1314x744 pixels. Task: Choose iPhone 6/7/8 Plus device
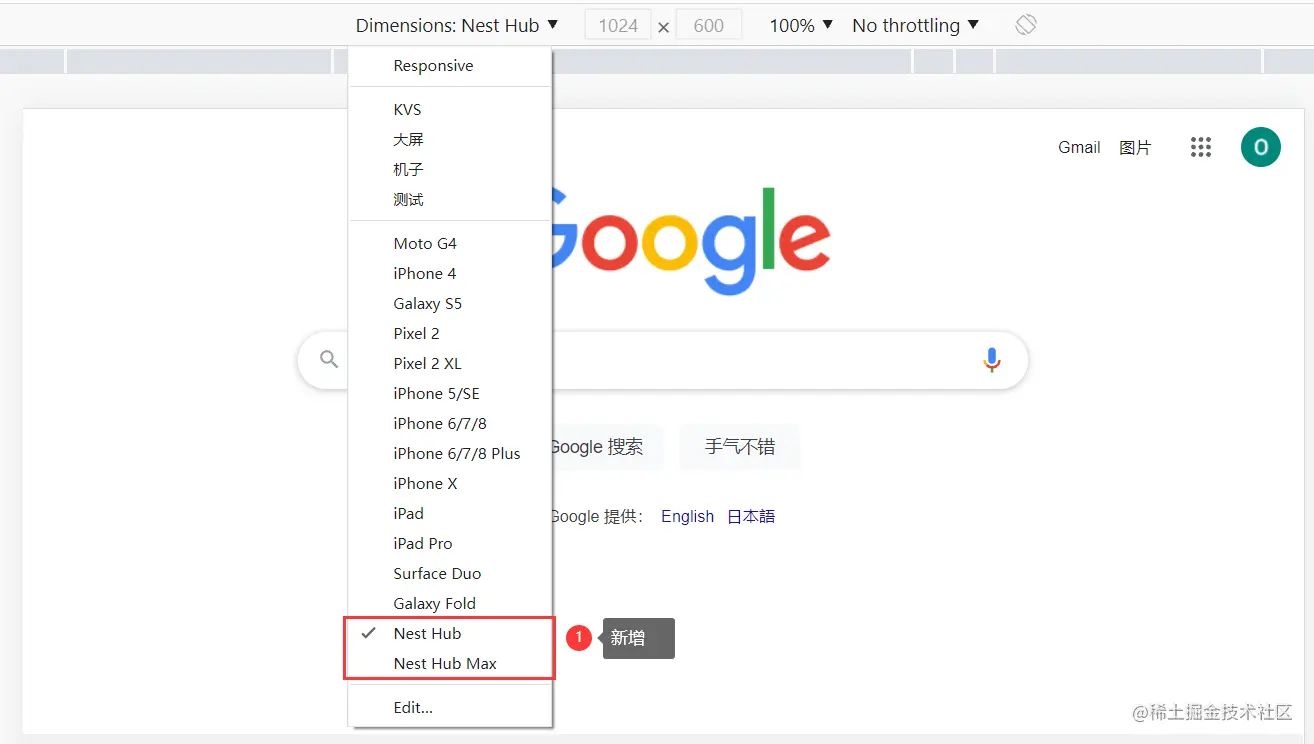(x=450, y=454)
